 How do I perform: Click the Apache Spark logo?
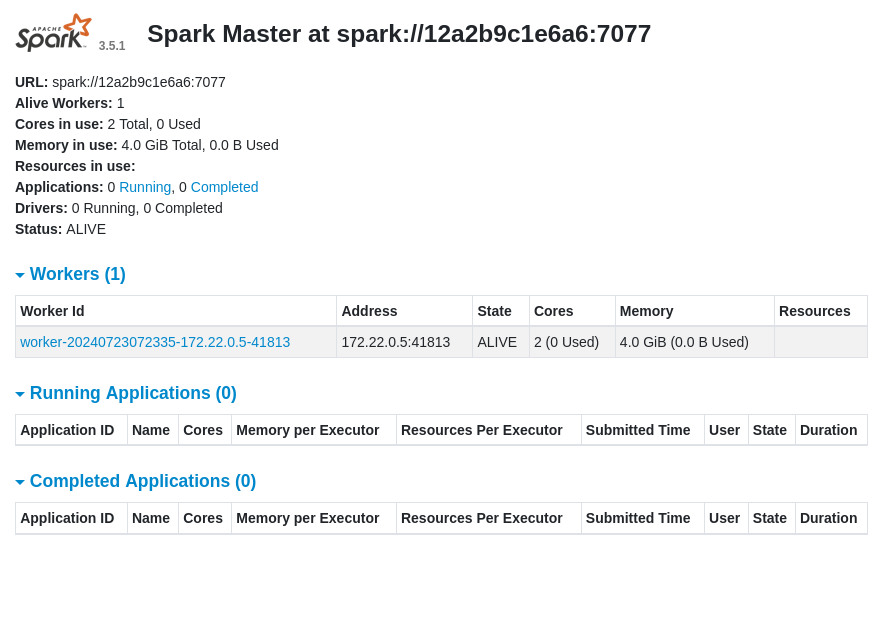54,33
